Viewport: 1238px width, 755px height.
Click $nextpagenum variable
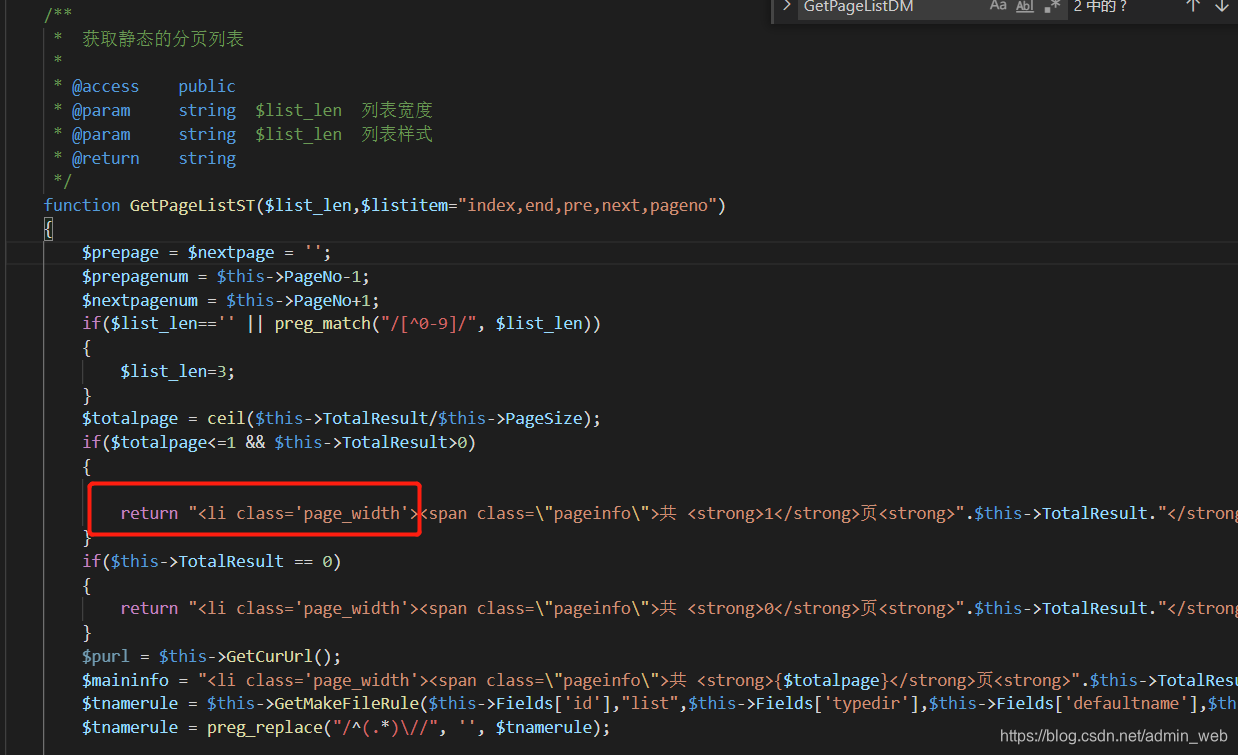pos(139,300)
